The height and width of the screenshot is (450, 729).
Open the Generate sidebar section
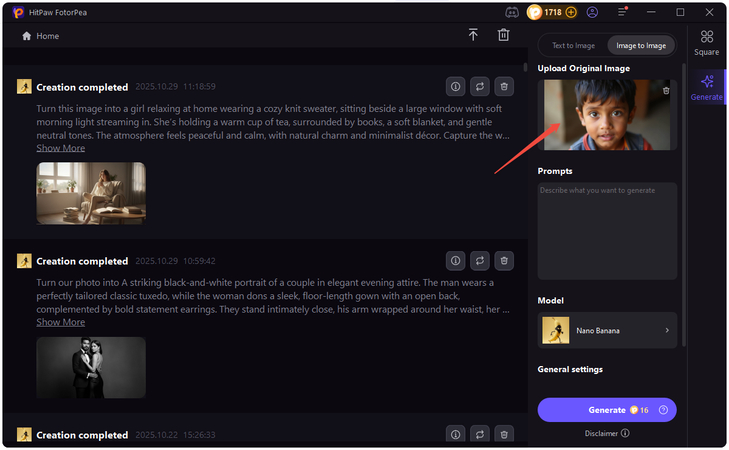pos(707,87)
